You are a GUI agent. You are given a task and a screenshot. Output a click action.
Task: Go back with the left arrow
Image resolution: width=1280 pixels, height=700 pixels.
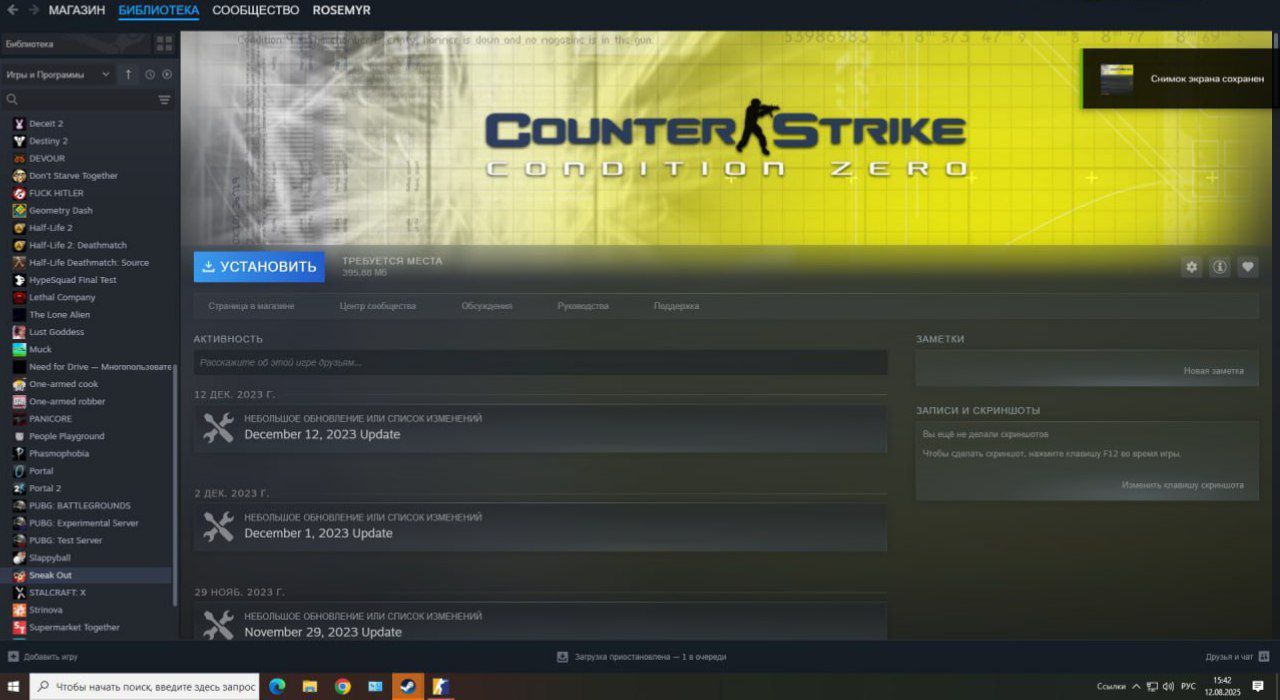12,10
